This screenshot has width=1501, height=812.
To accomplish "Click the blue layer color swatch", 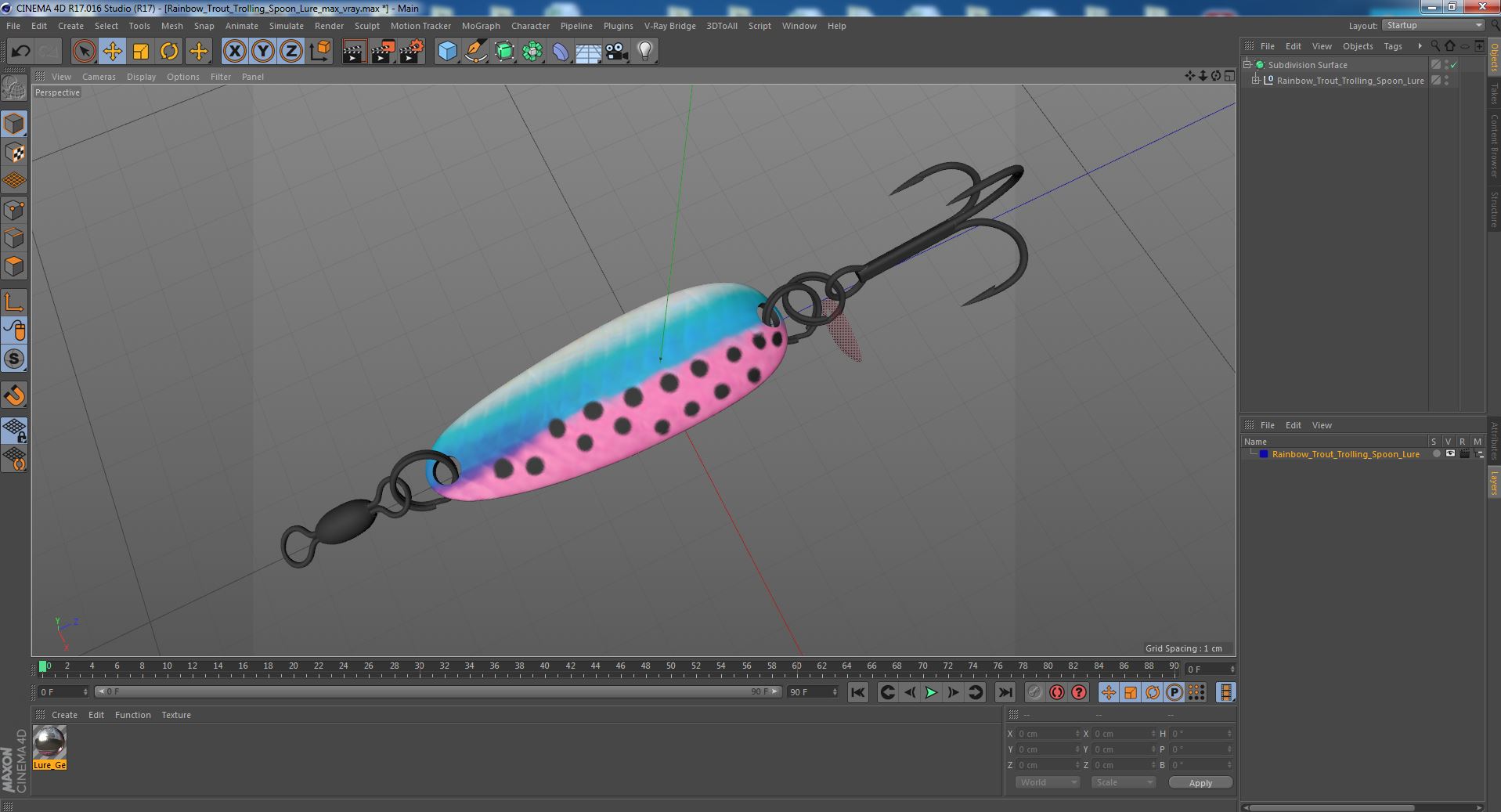I will tap(1263, 454).
